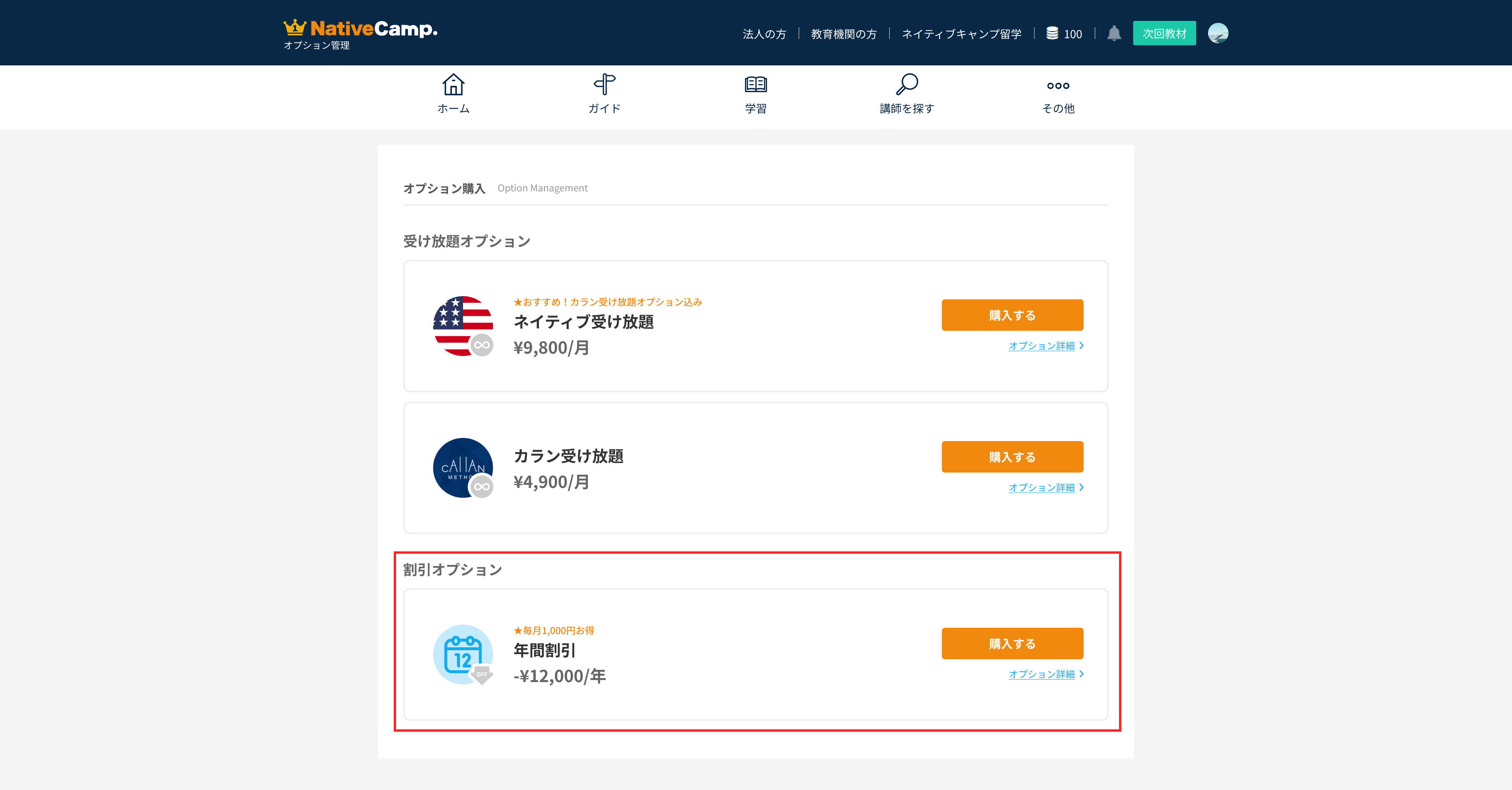Open the 学習 menu label
The width and height of the screenshot is (1512, 790).
point(756,109)
